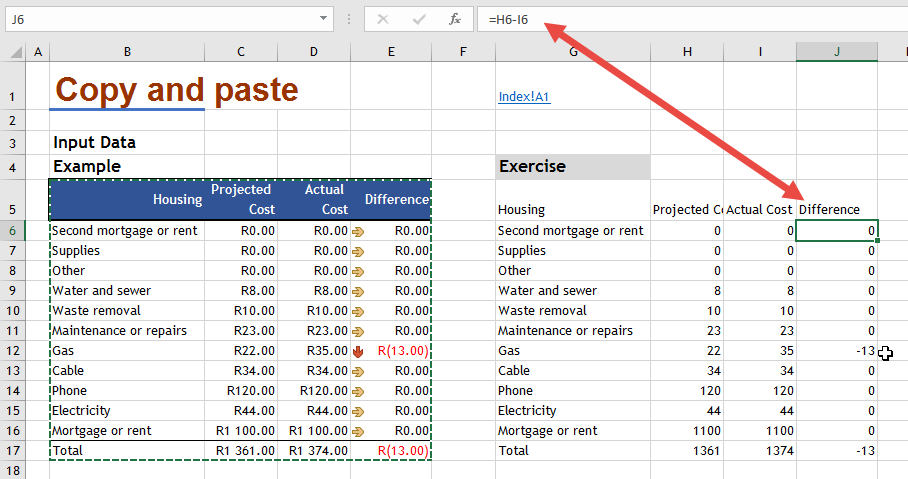Select red R(13.00) in Total row
908x479 pixels.
[391, 451]
